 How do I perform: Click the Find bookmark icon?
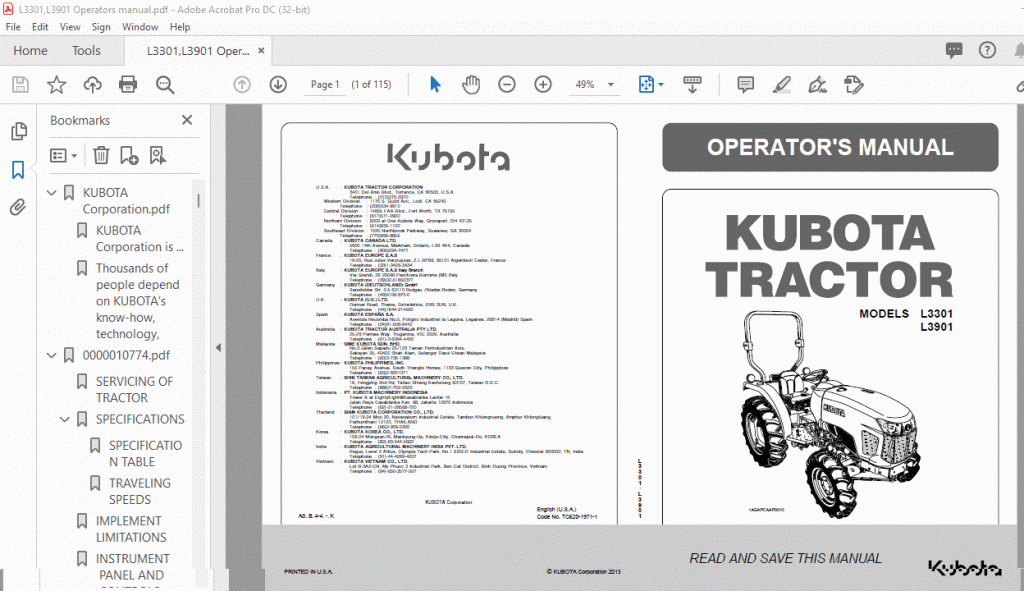(157, 155)
